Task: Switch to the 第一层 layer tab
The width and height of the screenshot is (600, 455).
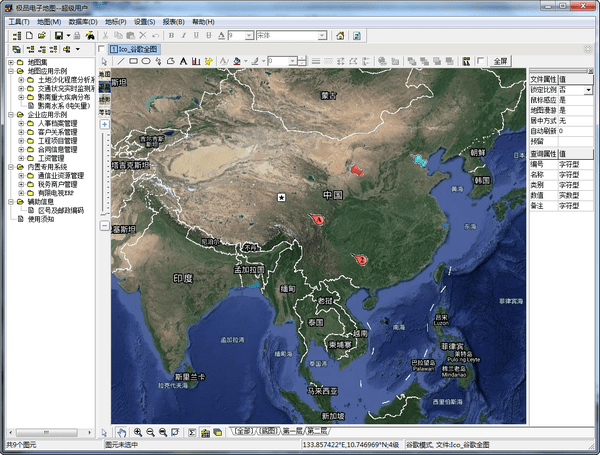Action: click(x=292, y=432)
